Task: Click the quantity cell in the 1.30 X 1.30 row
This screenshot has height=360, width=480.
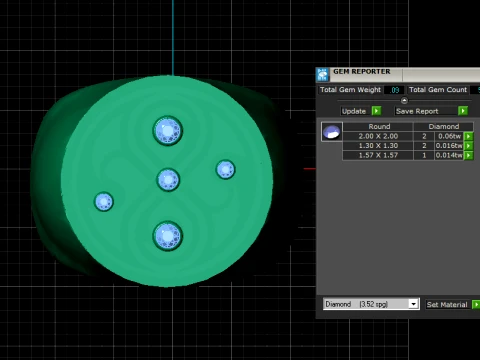Action: [x=424, y=146]
